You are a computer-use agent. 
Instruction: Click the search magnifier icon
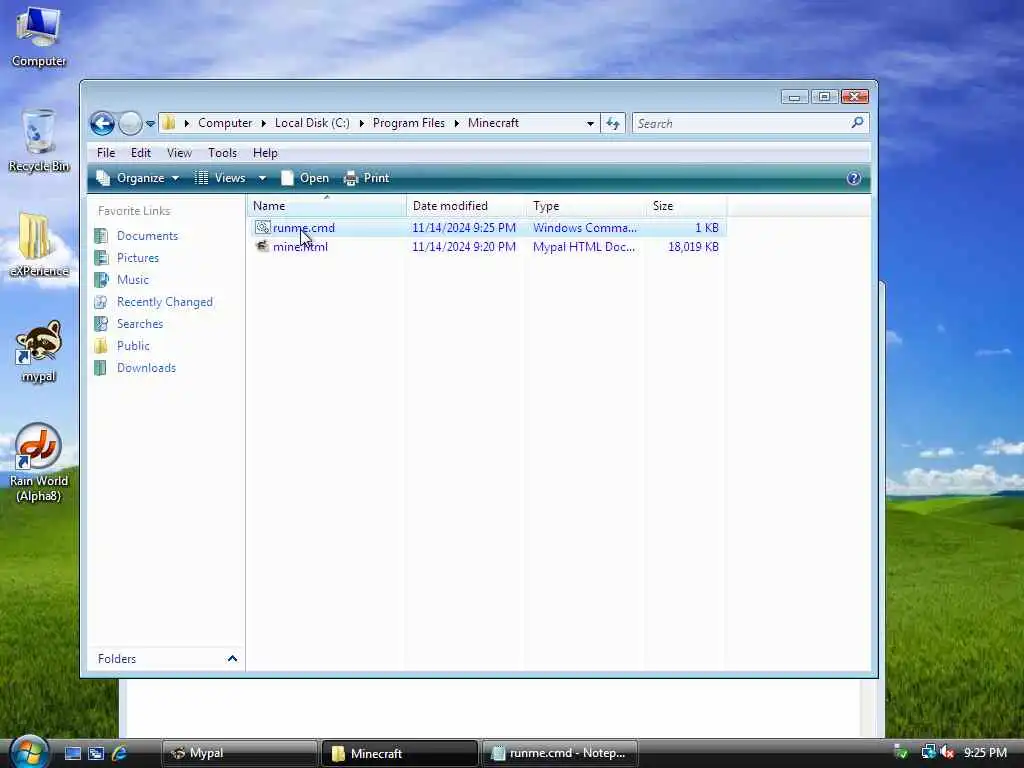[x=857, y=123]
